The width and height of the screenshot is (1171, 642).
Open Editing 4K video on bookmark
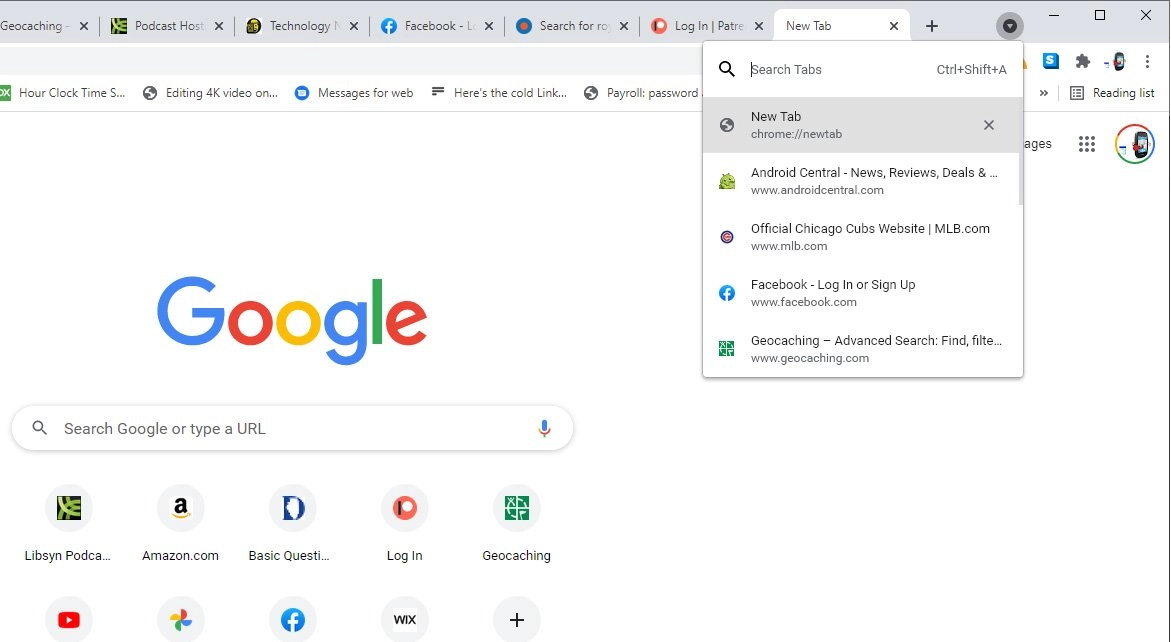click(x=211, y=93)
